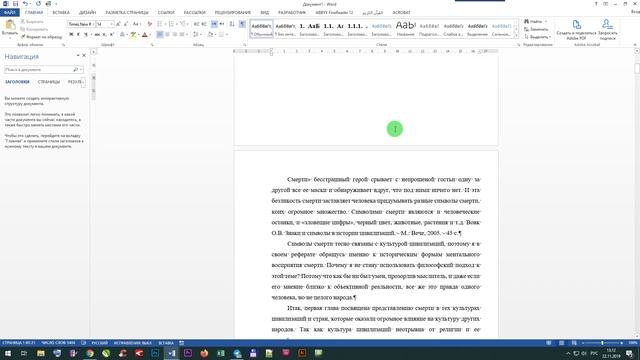
Task: Toggle bold formatting
Action: pos(71,34)
